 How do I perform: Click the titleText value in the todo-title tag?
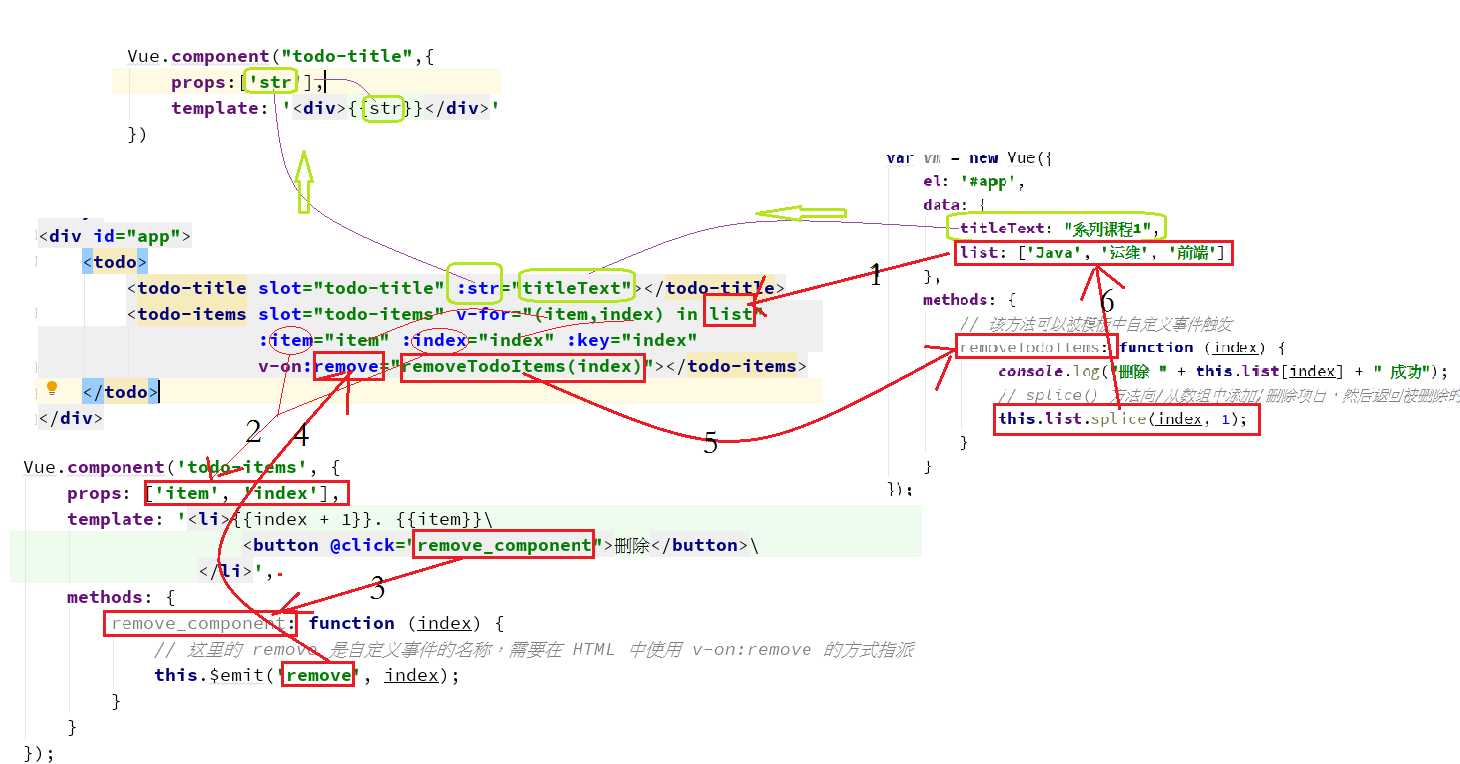(x=577, y=289)
